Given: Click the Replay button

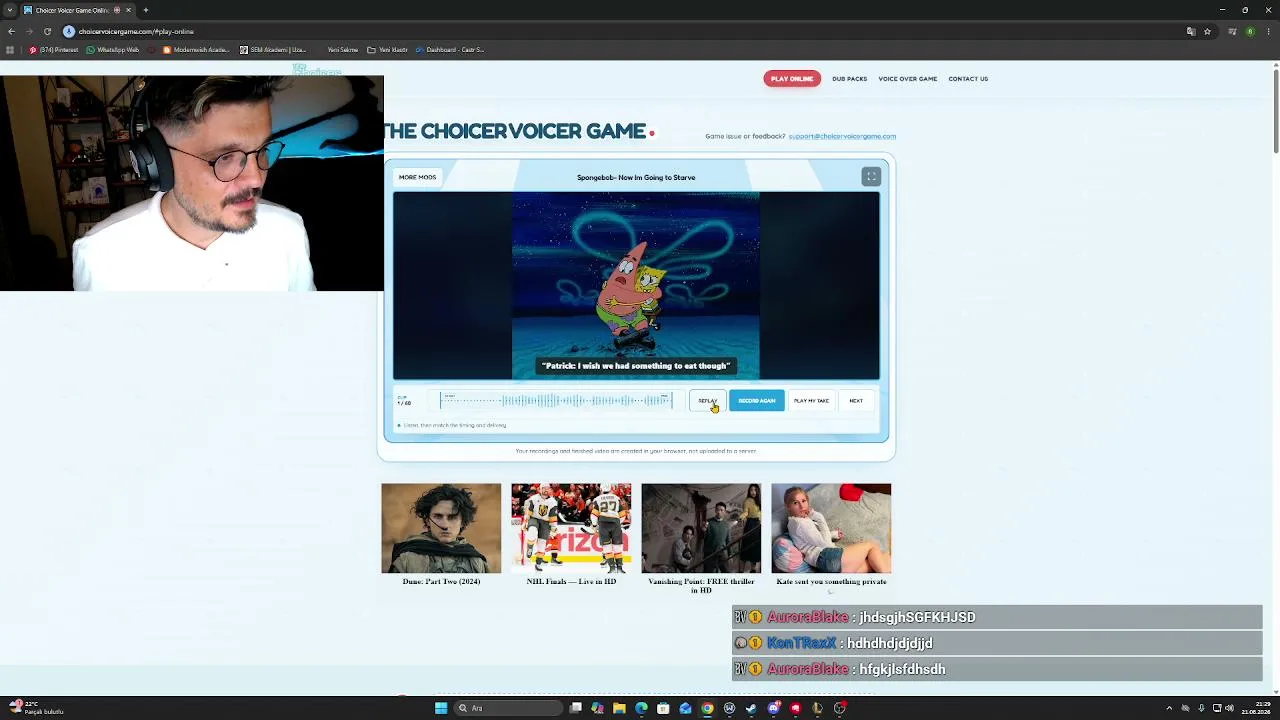Looking at the screenshot, I should click(707, 401).
